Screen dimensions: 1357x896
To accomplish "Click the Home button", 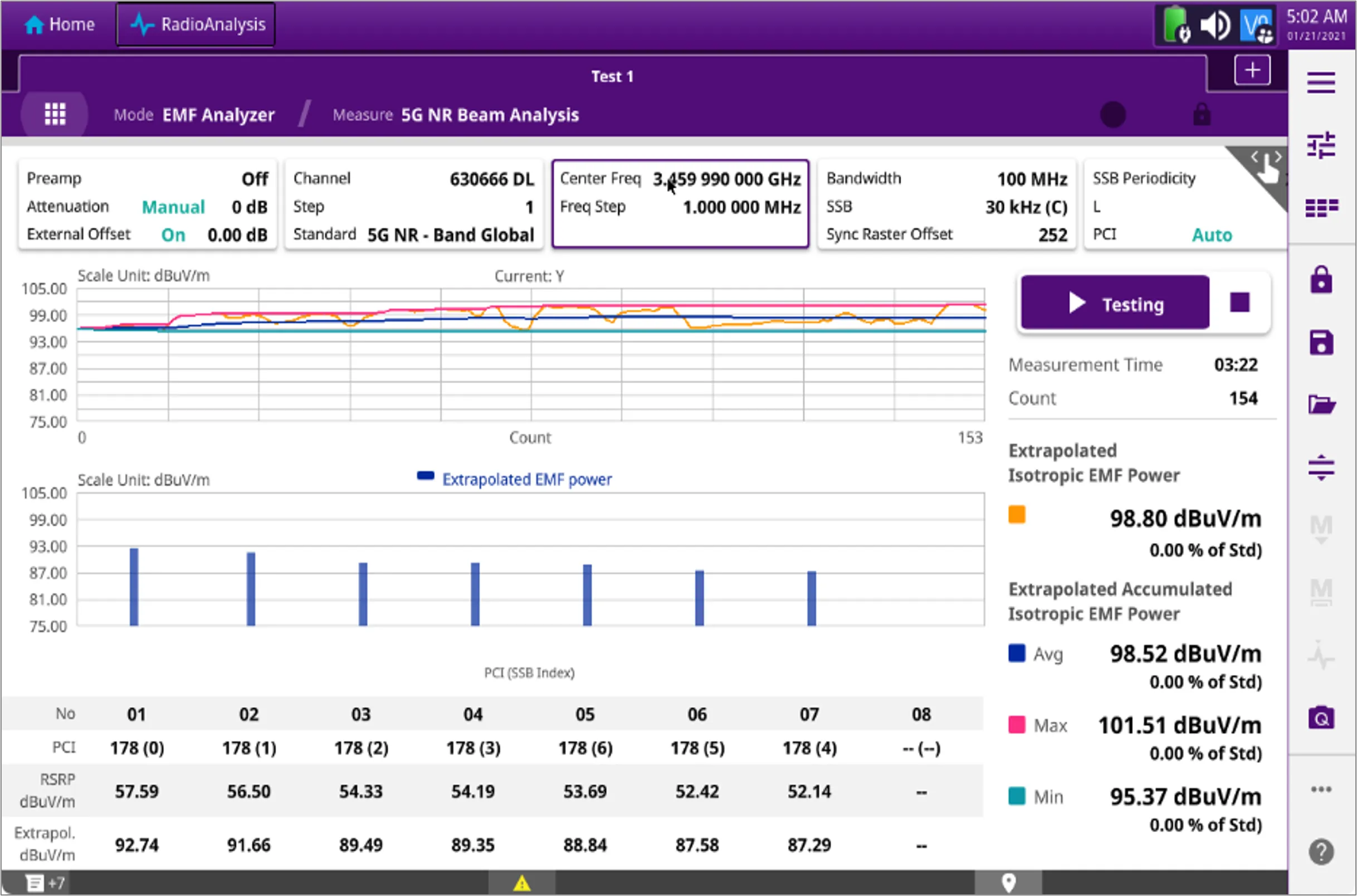I will click(60, 24).
